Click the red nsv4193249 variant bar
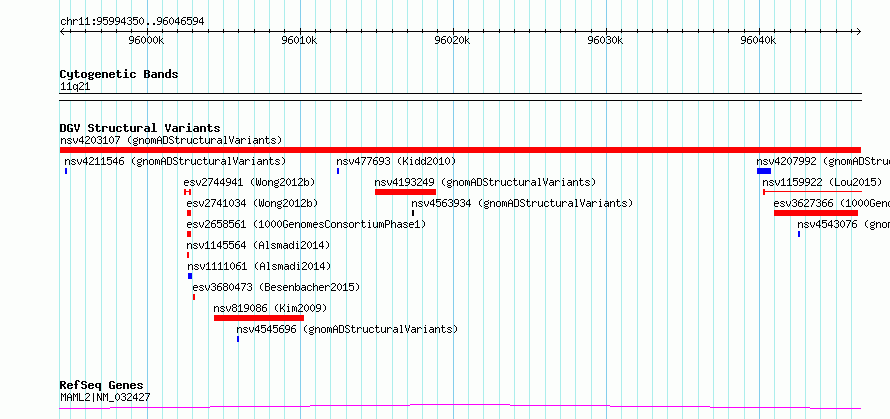890x419 pixels. coord(405,192)
